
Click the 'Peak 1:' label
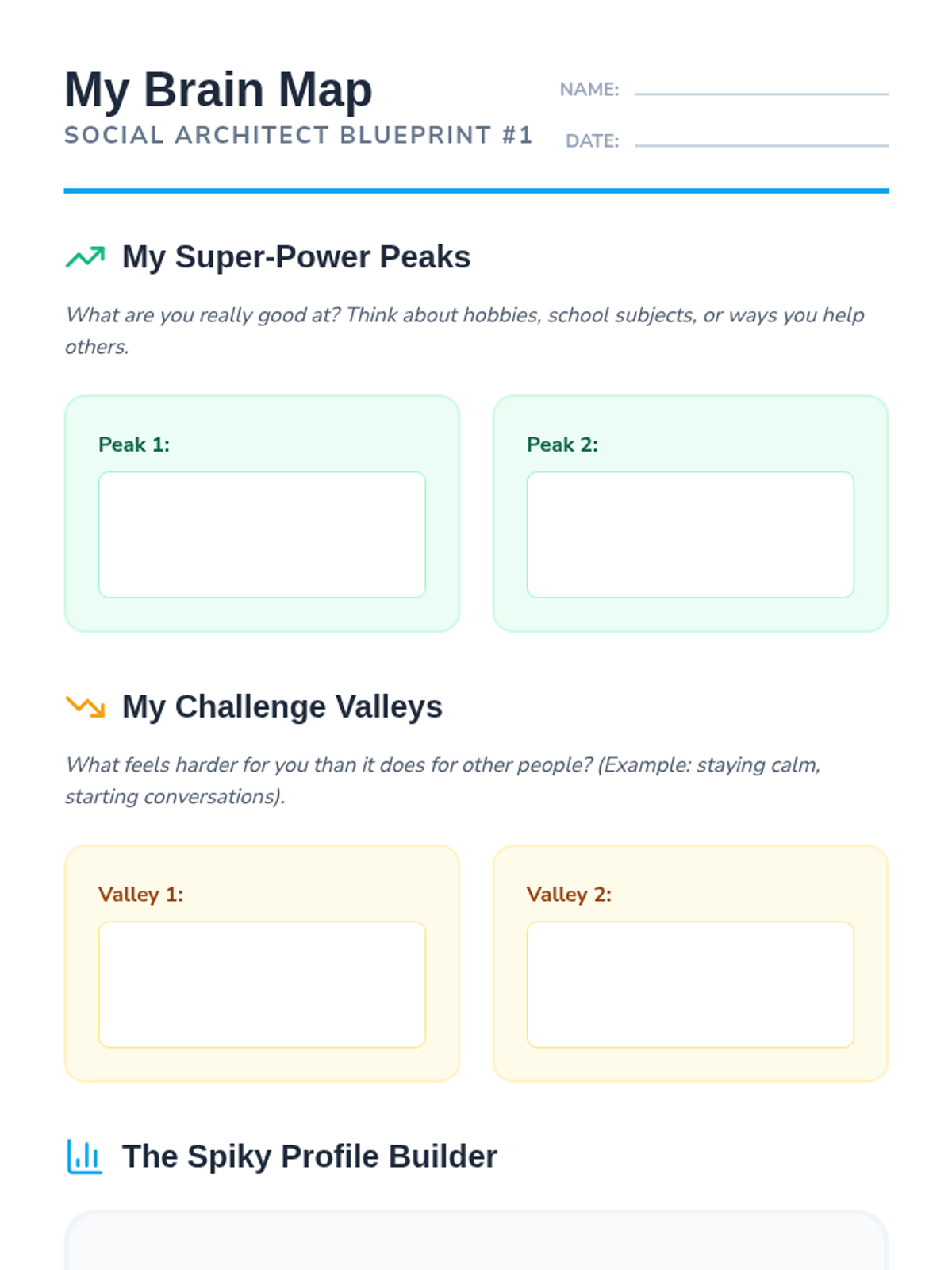click(134, 444)
